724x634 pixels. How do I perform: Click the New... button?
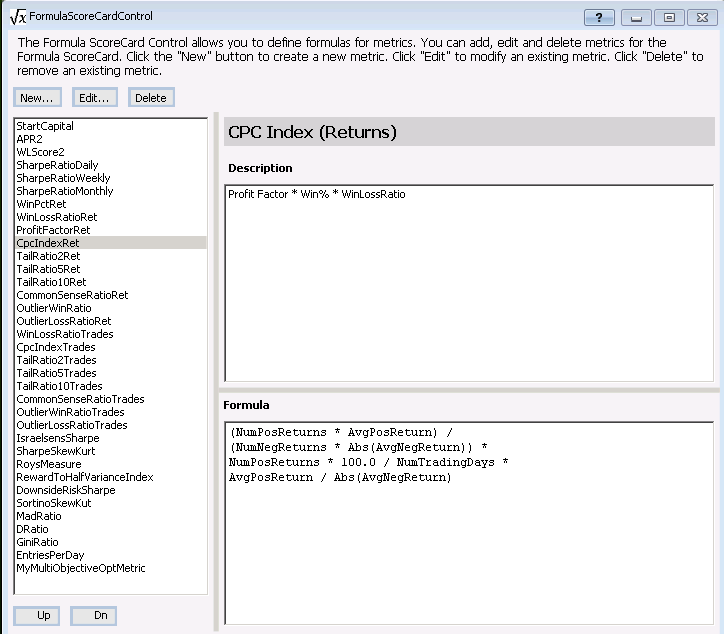tap(38, 98)
